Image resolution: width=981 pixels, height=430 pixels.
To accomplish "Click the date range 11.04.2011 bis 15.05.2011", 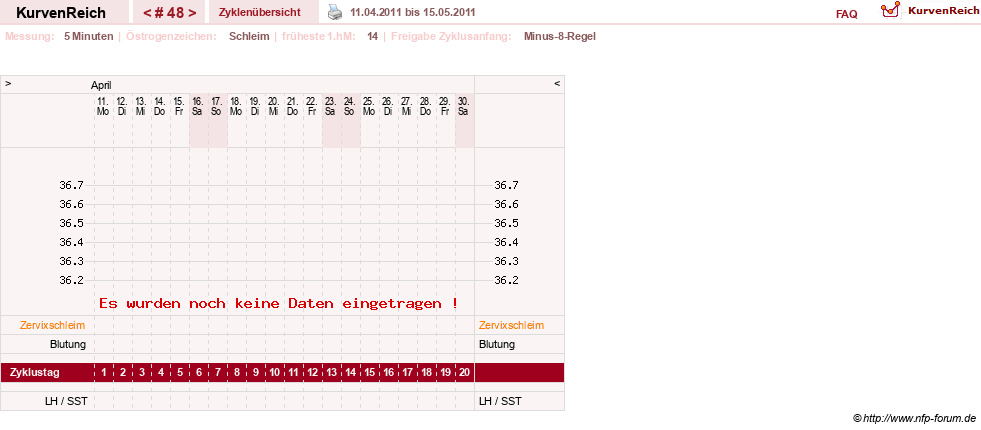I will 413,13.
